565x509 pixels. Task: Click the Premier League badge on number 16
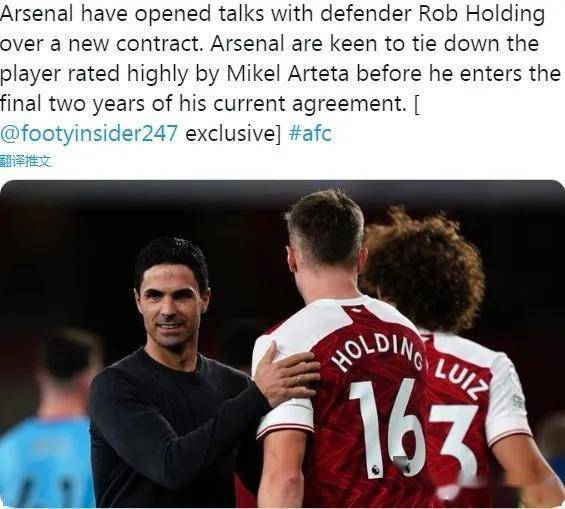[x=375, y=469]
